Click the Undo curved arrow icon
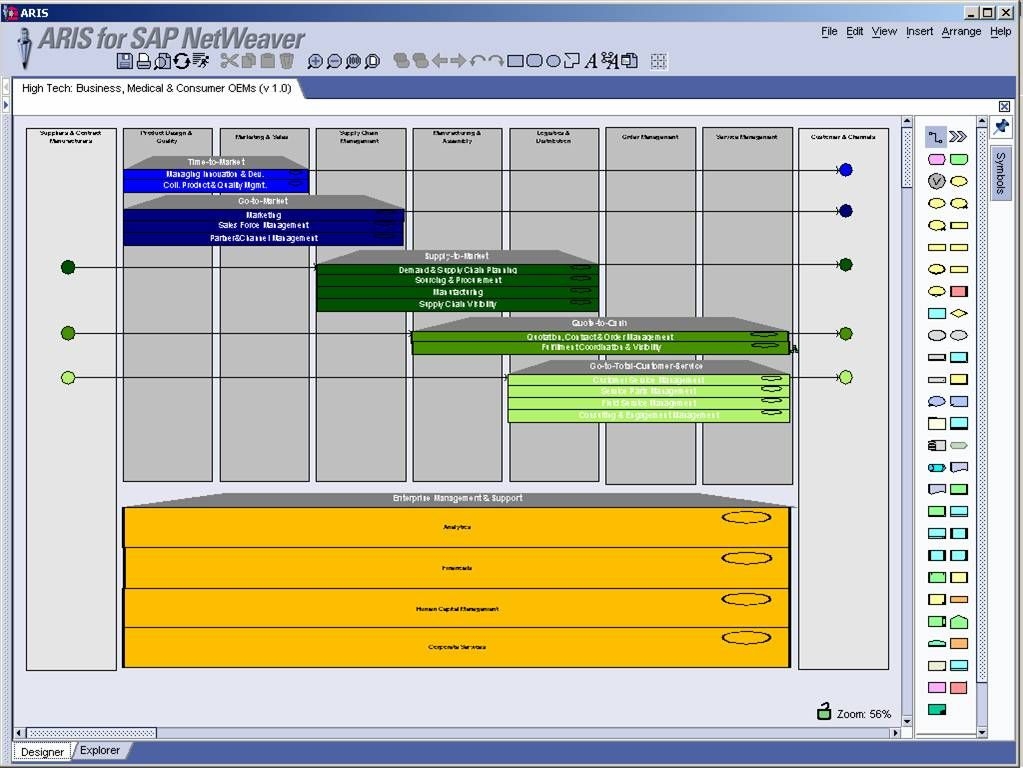Viewport: 1023px width, 768px height. point(478,61)
